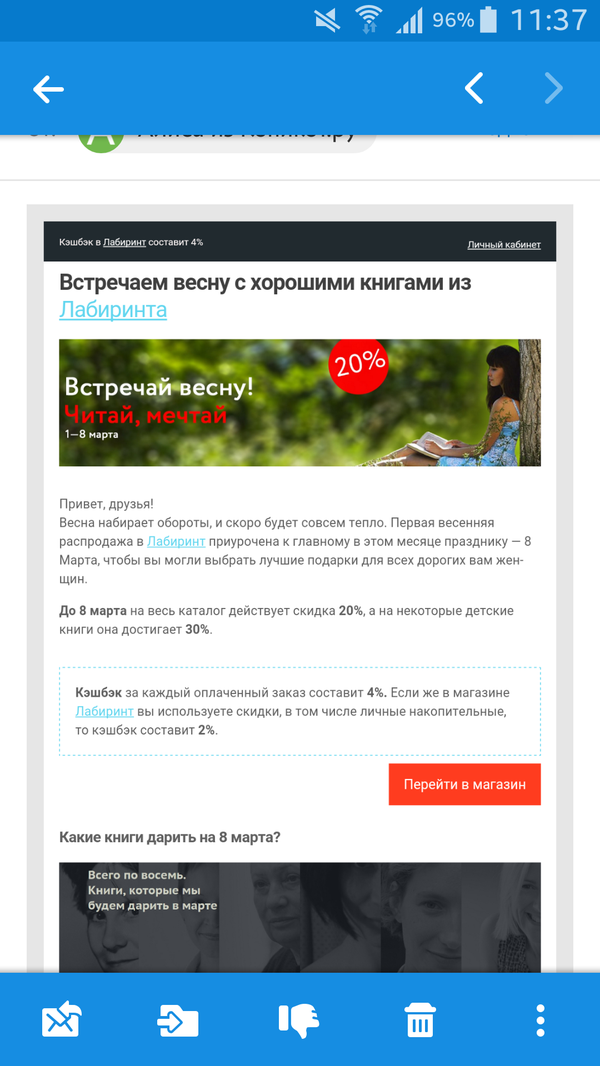The width and height of the screenshot is (600, 1066).
Task: Click Перейти в магазин button
Action: point(465,784)
